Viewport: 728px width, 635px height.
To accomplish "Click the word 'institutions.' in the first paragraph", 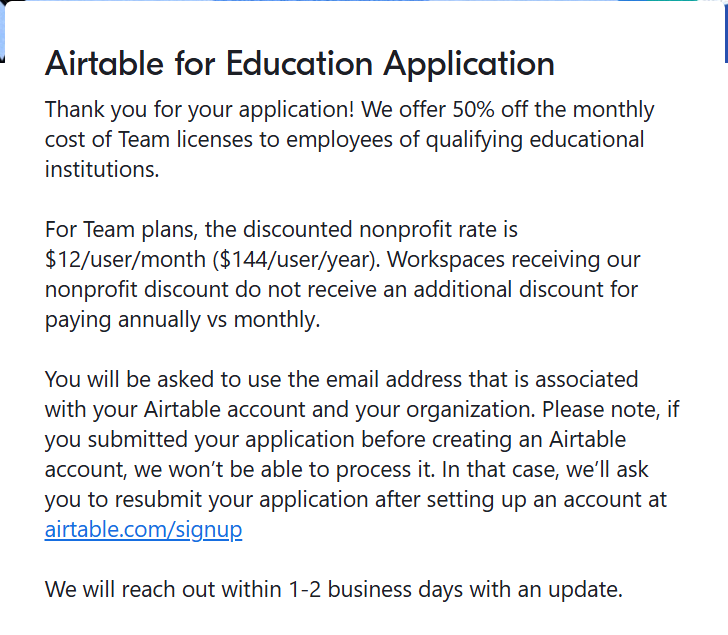I will click(x=102, y=169).
